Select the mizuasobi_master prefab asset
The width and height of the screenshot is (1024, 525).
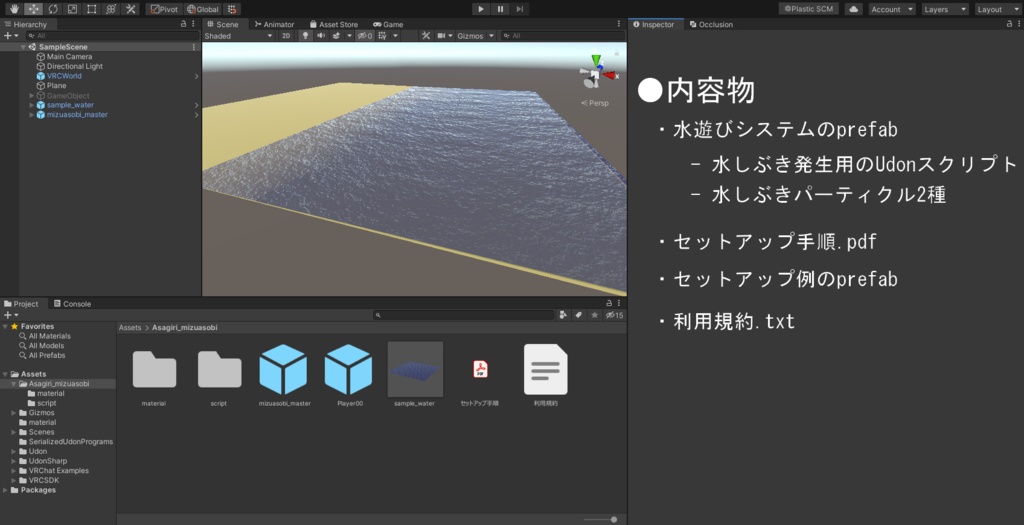tap(284, 375)
